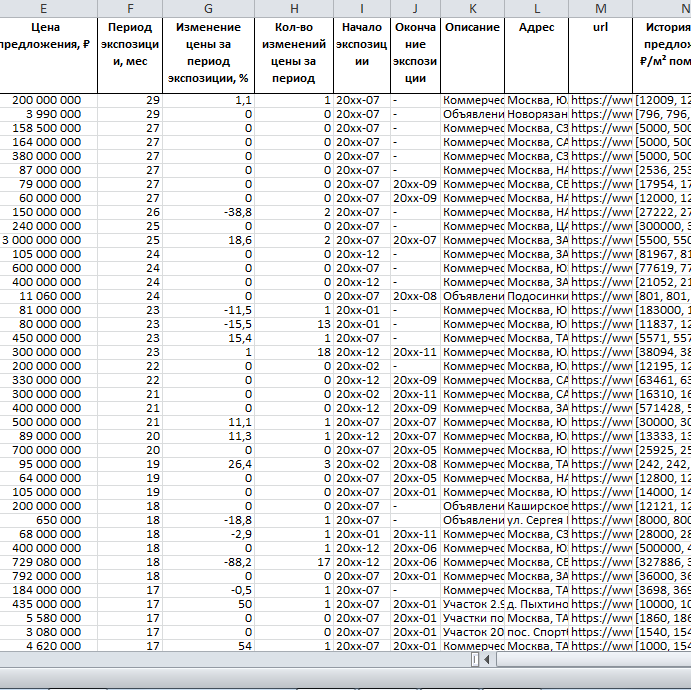Click the history cell '[801, 801,'

click(x=661, y=296)
